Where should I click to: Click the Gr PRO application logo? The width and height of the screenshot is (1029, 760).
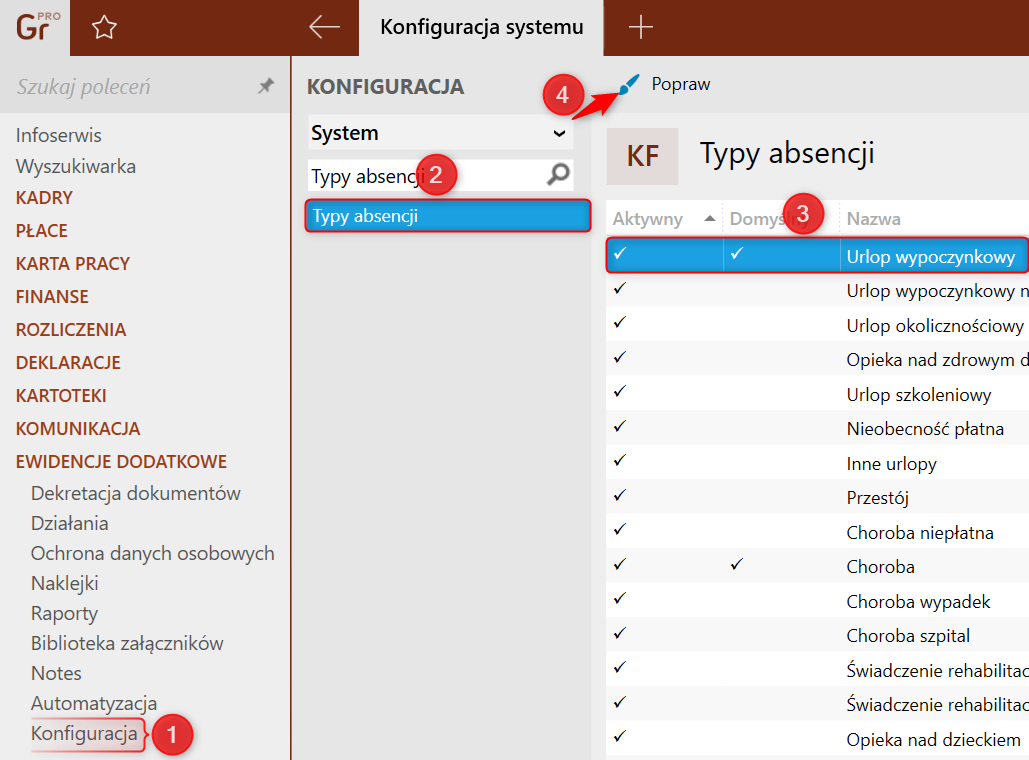tap(32, 27)
